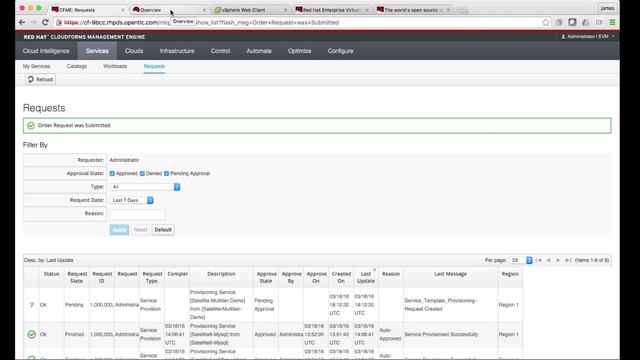Click the browser forward arrow

coord(33,22)
